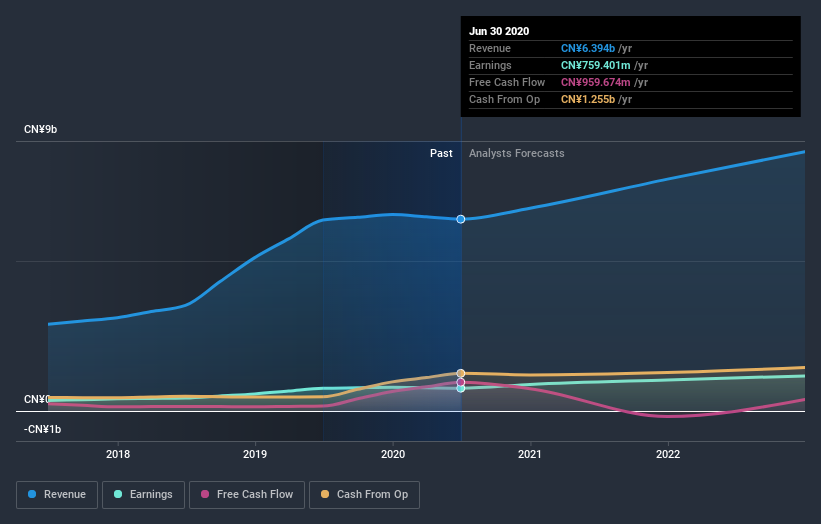Click the CN¥759.401m earnings value
The image size is (821, 524).
click(x=596, y=65)
